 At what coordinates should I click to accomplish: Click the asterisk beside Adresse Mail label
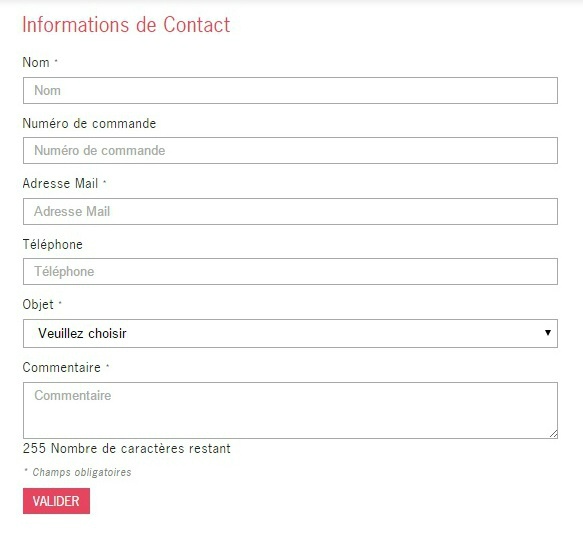point(104,181)
